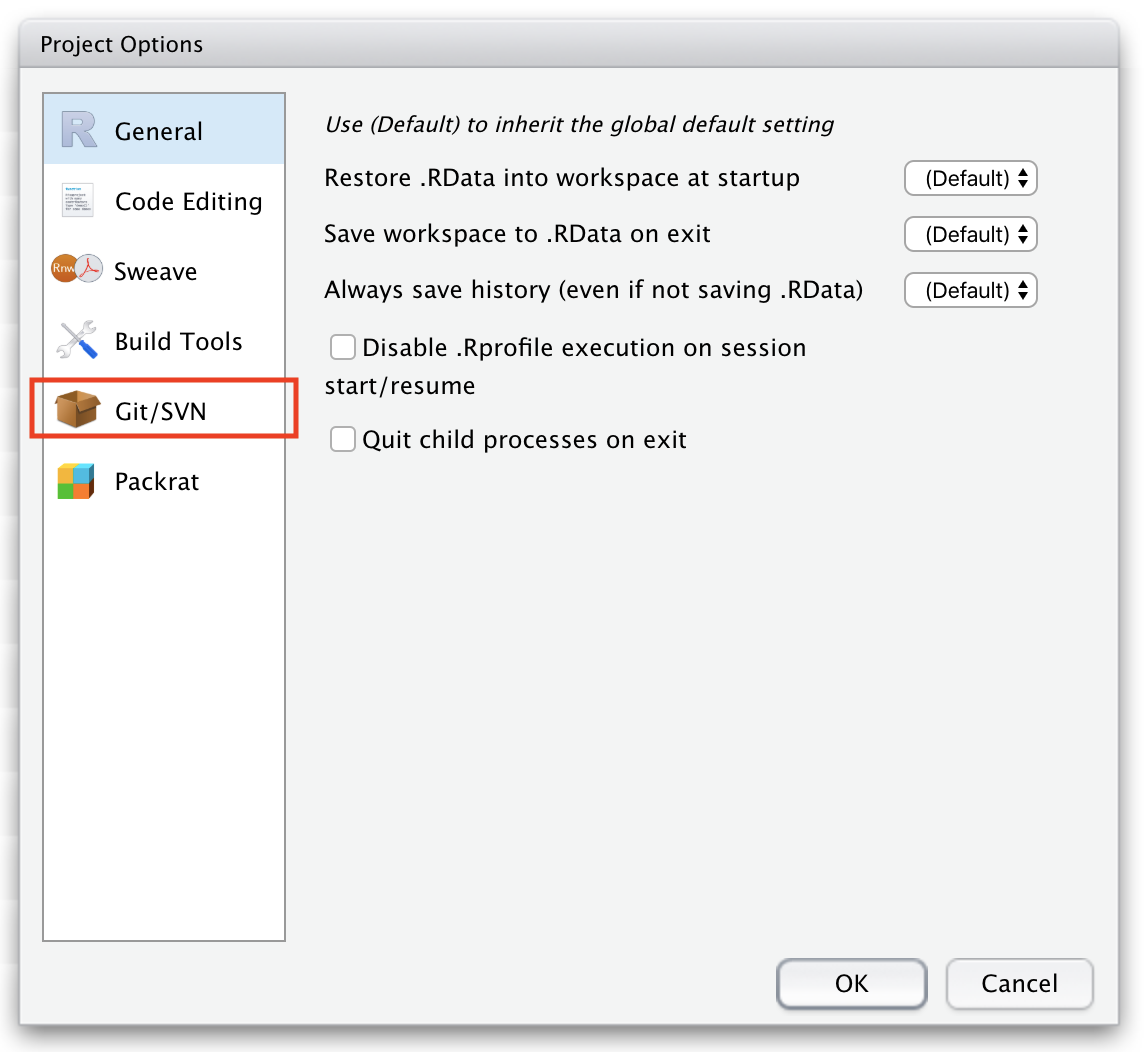Image resolution: width=1144 pixels, height=1052 pixels.
Task: Expand the Save workspace to .RData dropdown
Action: tap(970, 235)
